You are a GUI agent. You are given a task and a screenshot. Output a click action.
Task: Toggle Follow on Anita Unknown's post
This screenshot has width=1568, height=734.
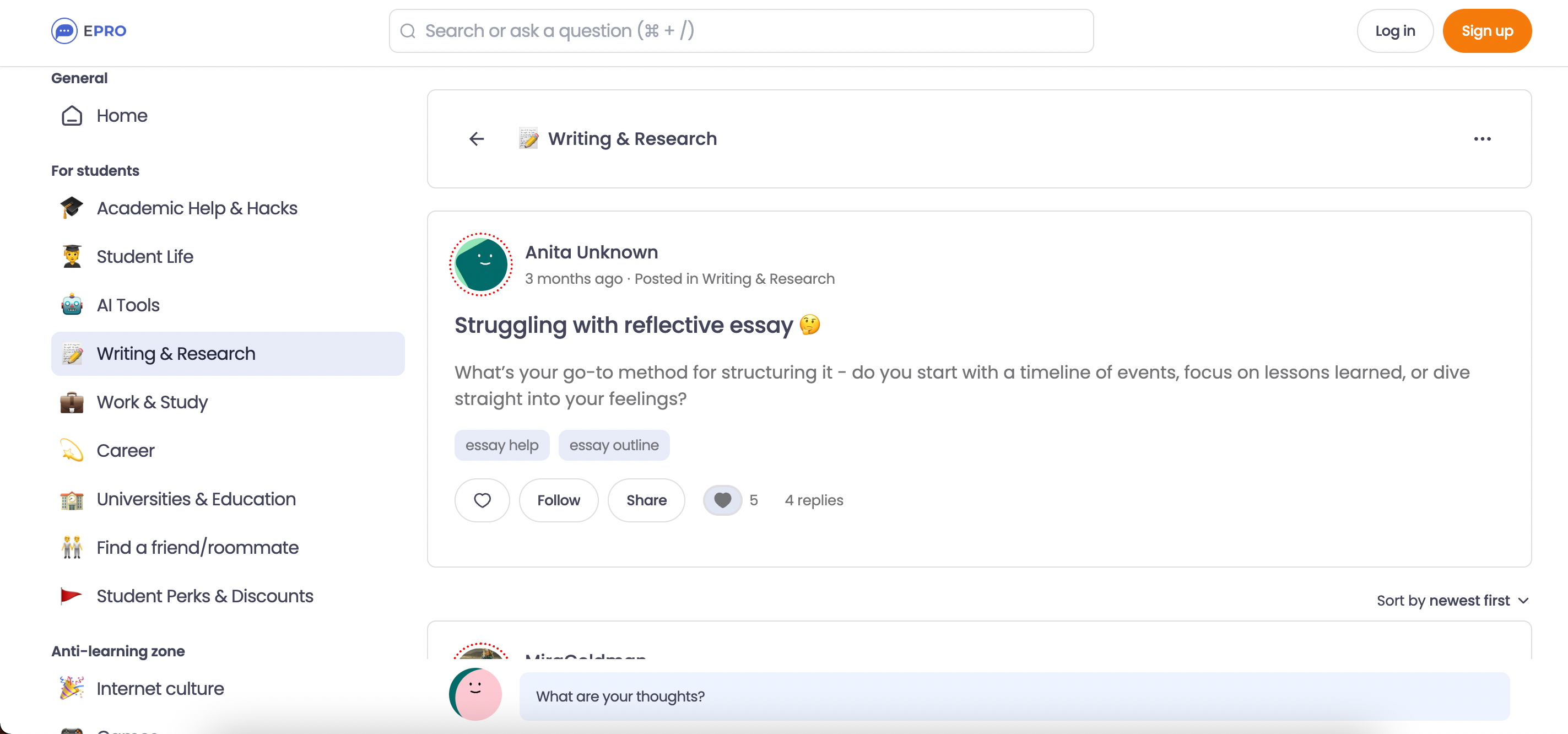(558, 500)
